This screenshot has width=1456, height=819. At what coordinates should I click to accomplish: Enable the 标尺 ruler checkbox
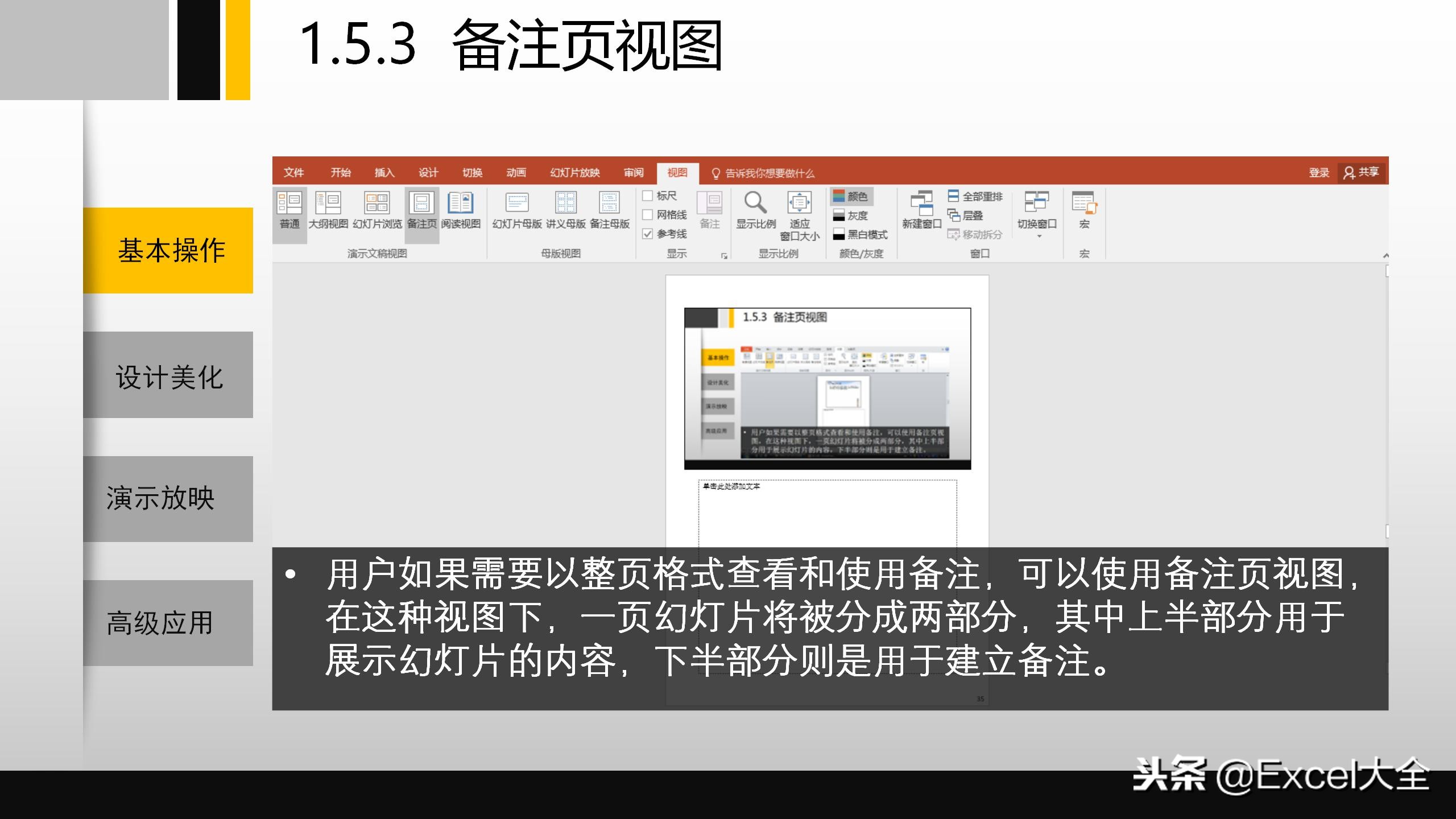pos(647,196)
